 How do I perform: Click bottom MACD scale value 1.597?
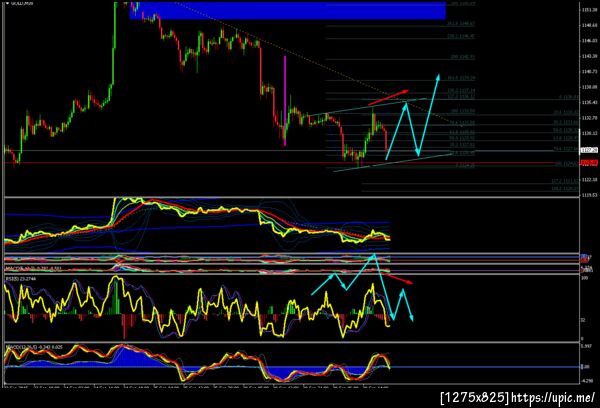coord(586,346)
